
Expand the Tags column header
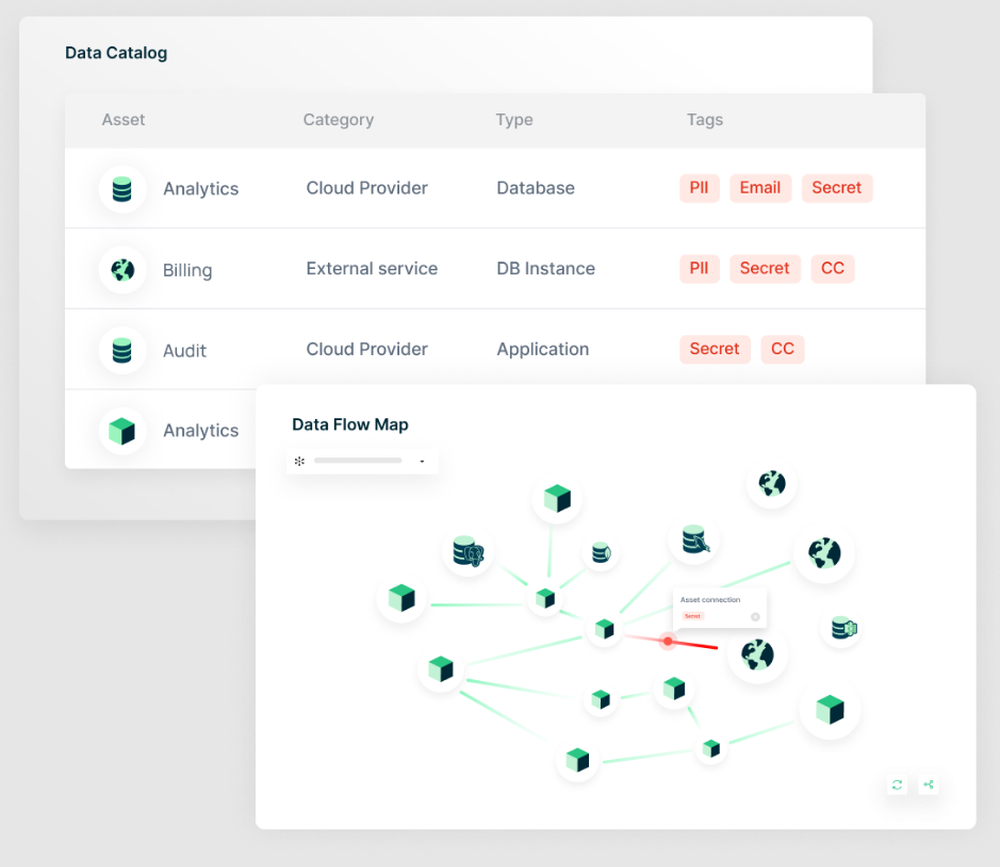[x=705, y=119]
